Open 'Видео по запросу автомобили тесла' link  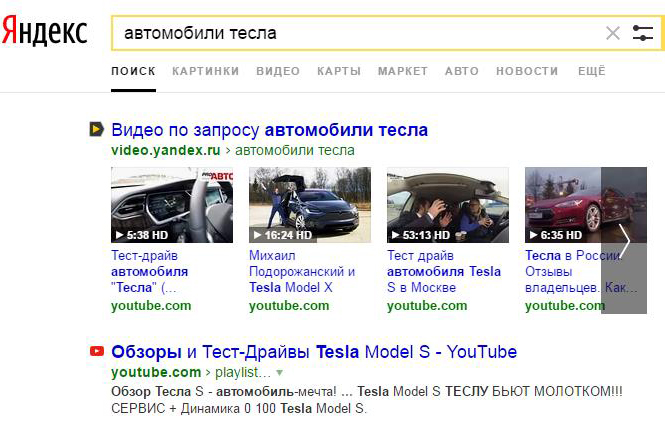[x=269, y=130]
